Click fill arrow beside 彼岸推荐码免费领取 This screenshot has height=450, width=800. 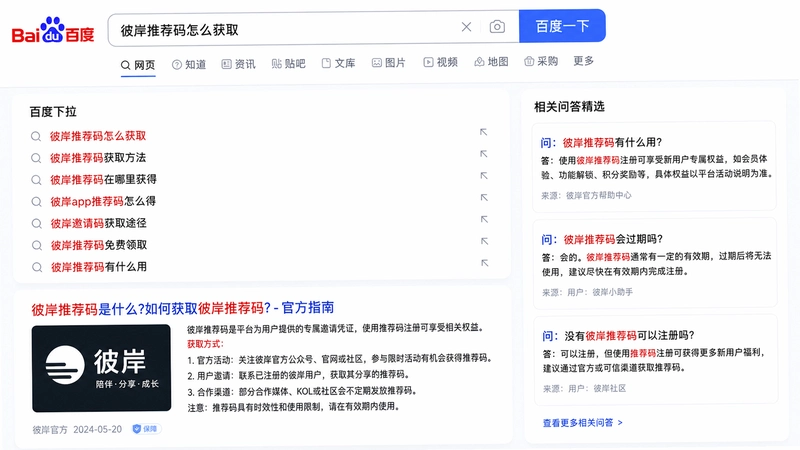[485, 241]
